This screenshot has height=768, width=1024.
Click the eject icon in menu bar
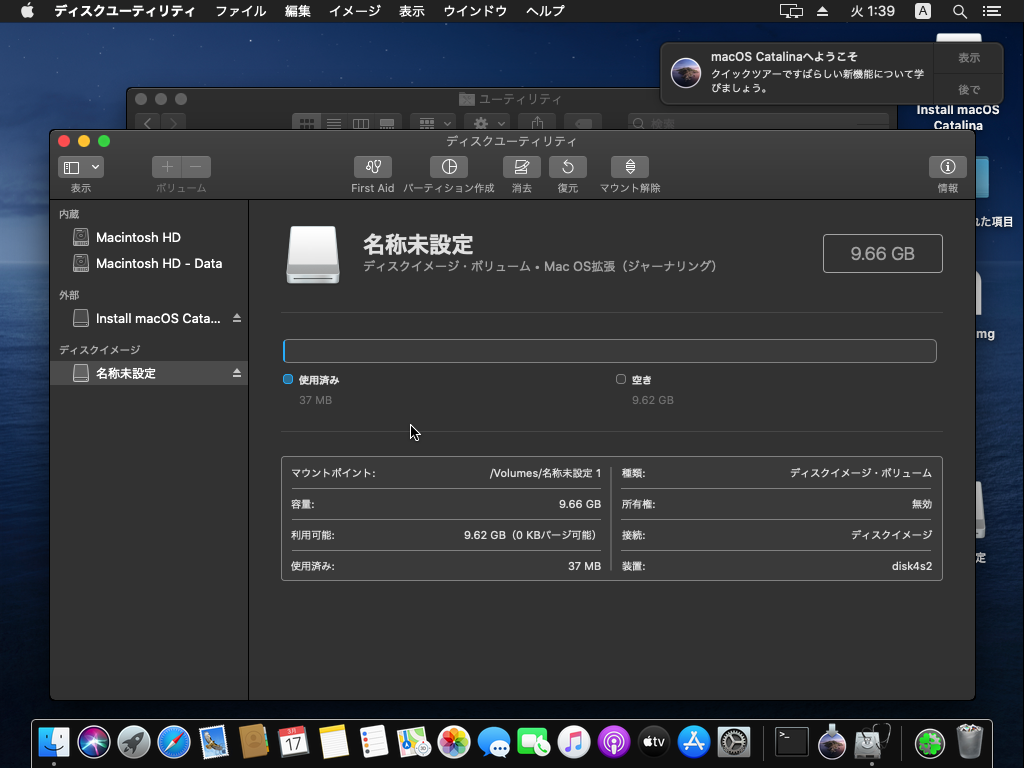click(x=823, y=11)
